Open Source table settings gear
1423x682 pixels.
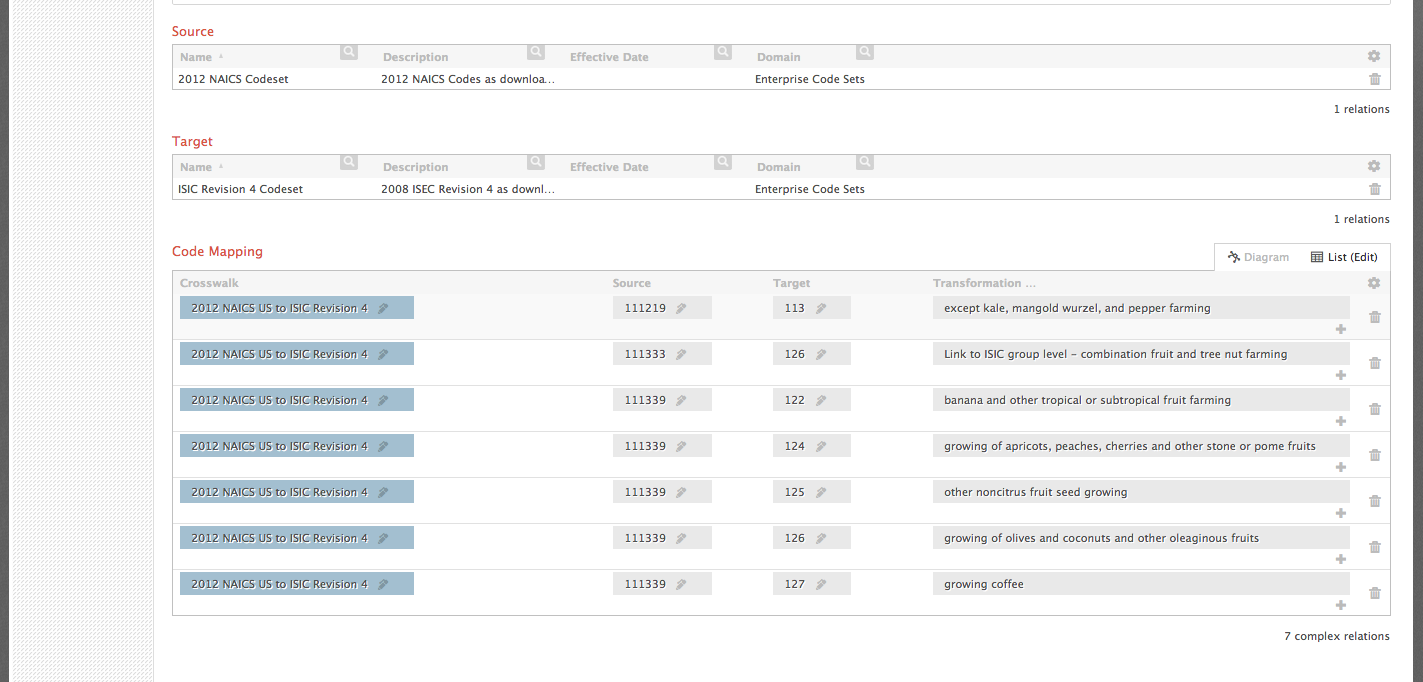pyautogui.click(x=1374, y=56)
